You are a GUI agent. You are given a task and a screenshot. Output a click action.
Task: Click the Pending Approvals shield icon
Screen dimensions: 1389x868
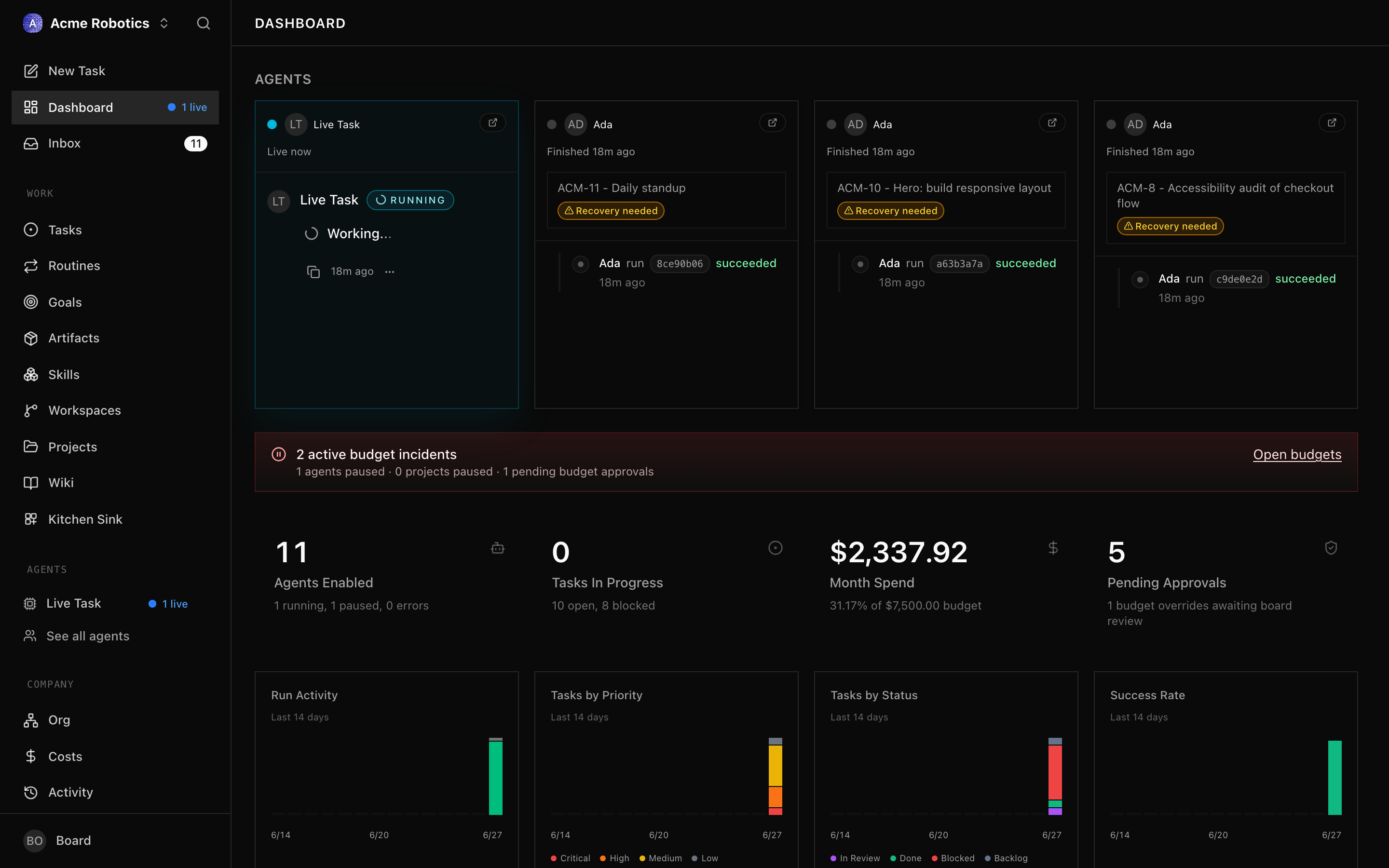1331,548
